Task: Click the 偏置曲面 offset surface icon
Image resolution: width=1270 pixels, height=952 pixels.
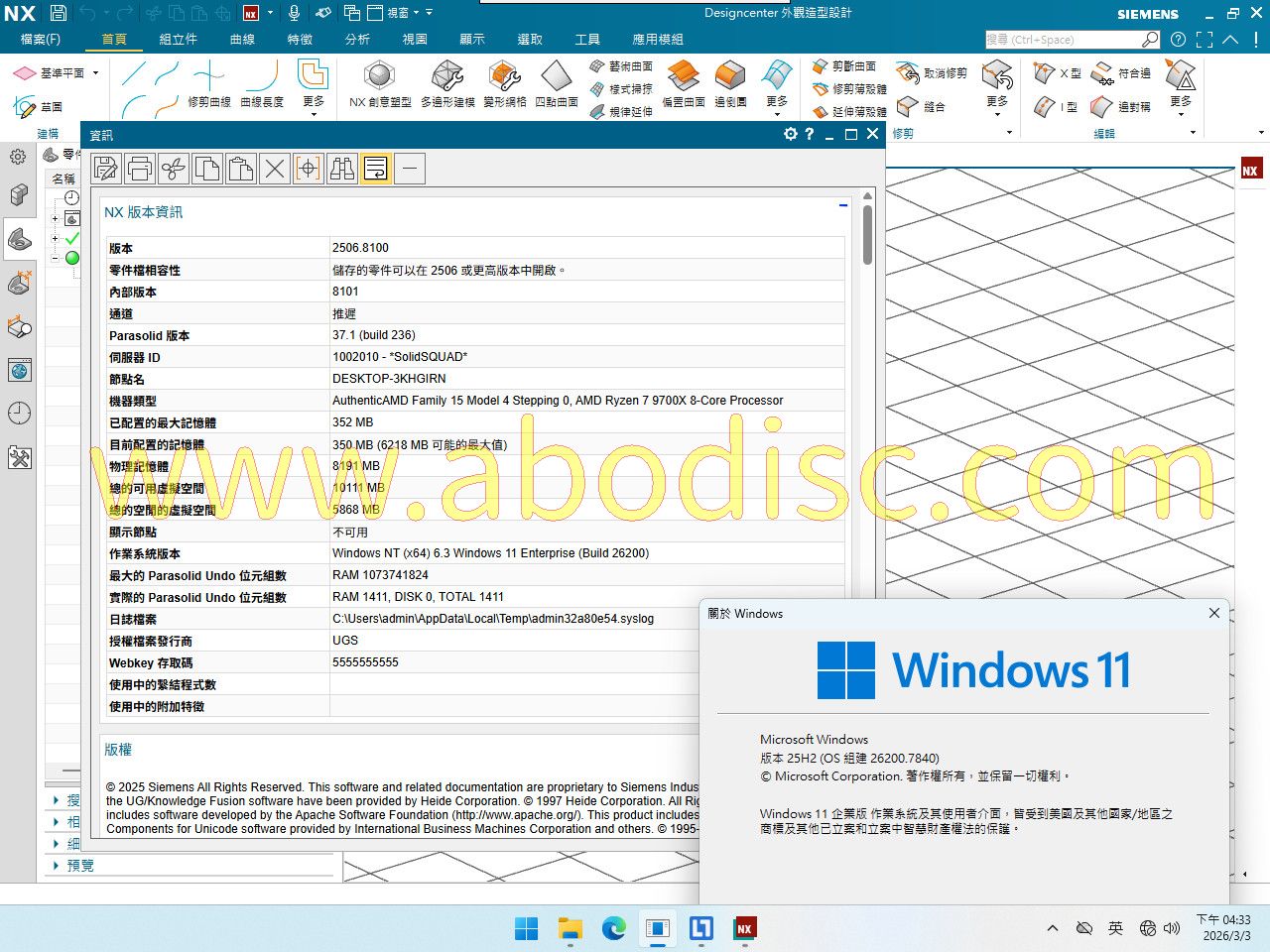Action: (683, 77)
